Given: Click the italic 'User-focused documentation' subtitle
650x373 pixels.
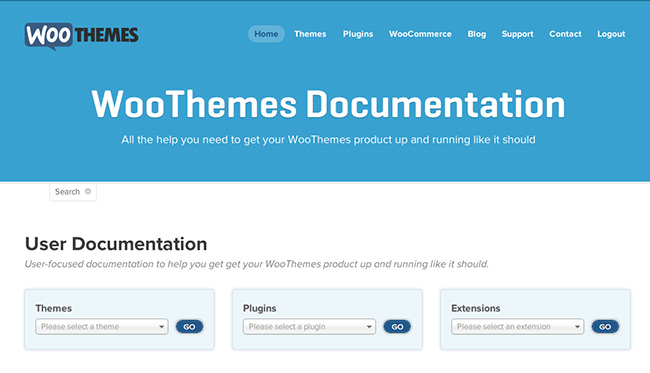Looking at the screenshot, I should 257,264.
